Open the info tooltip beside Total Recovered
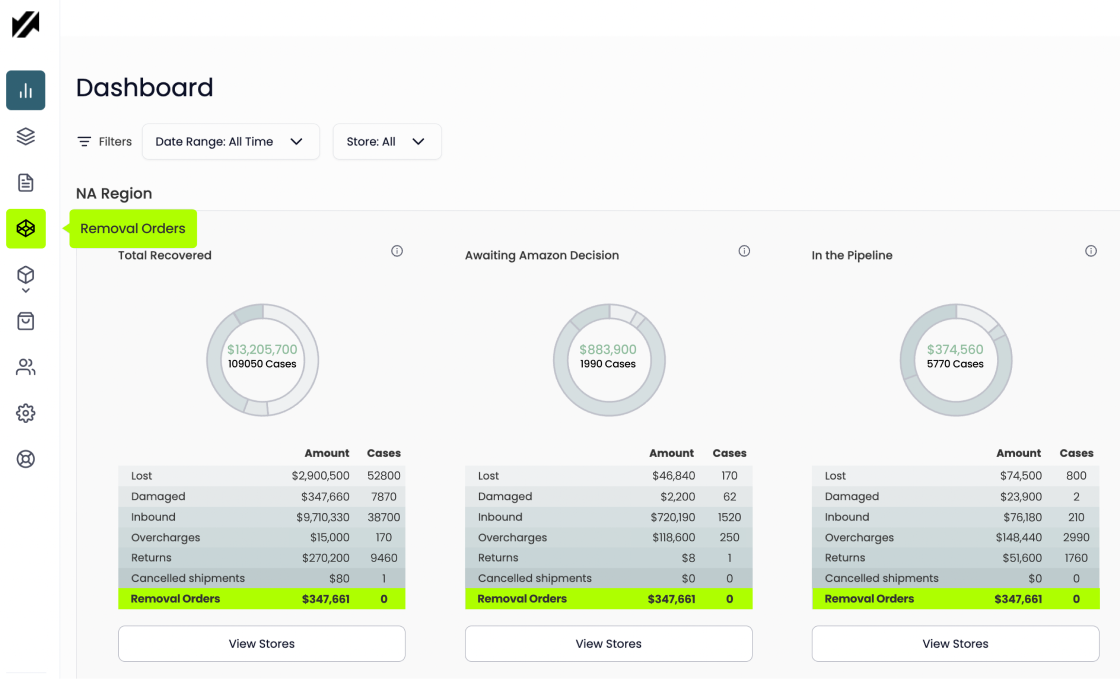1120x680 pixels. click(x=397, y=251)
